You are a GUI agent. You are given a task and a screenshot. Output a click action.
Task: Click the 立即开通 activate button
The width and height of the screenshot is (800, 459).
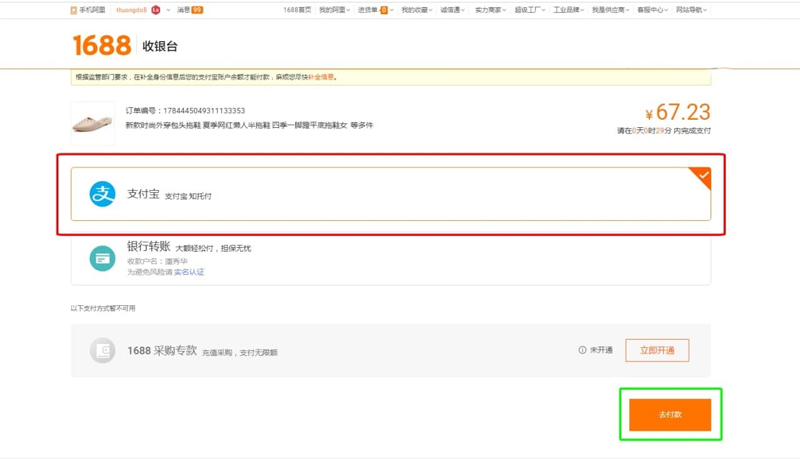pos(657,350)
